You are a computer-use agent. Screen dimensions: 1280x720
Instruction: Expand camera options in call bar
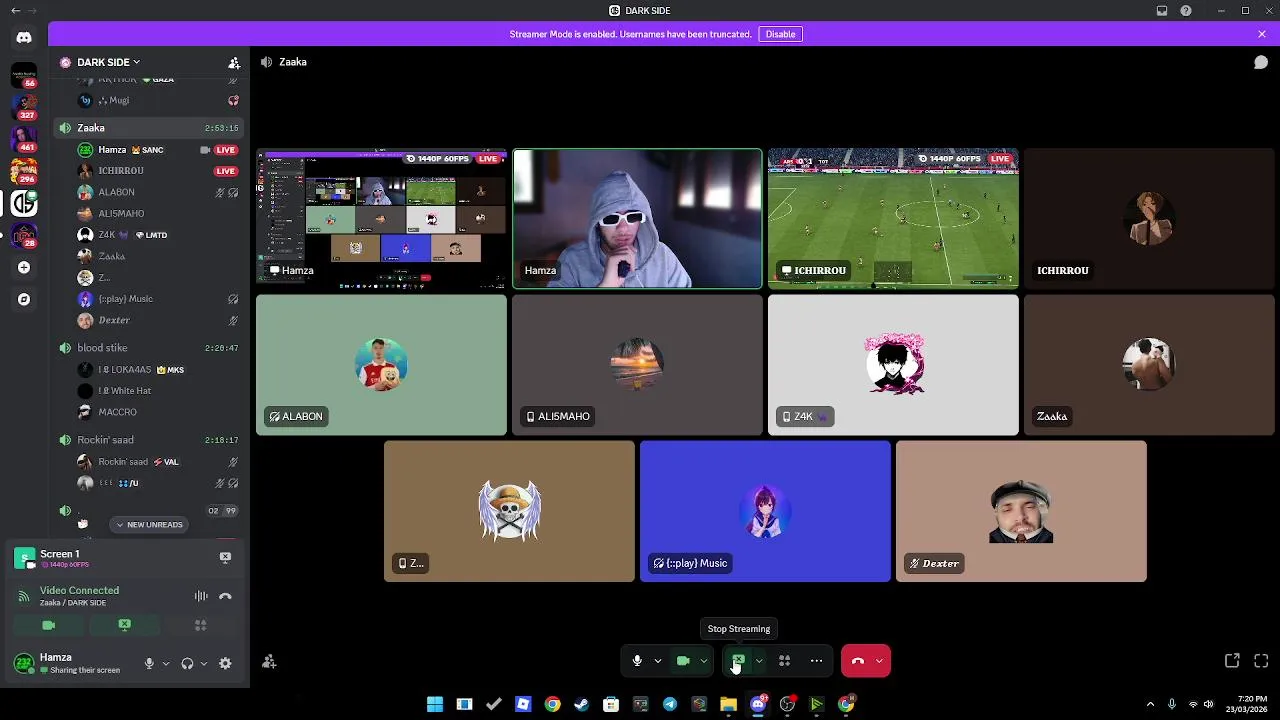click(x=704, y=661)
